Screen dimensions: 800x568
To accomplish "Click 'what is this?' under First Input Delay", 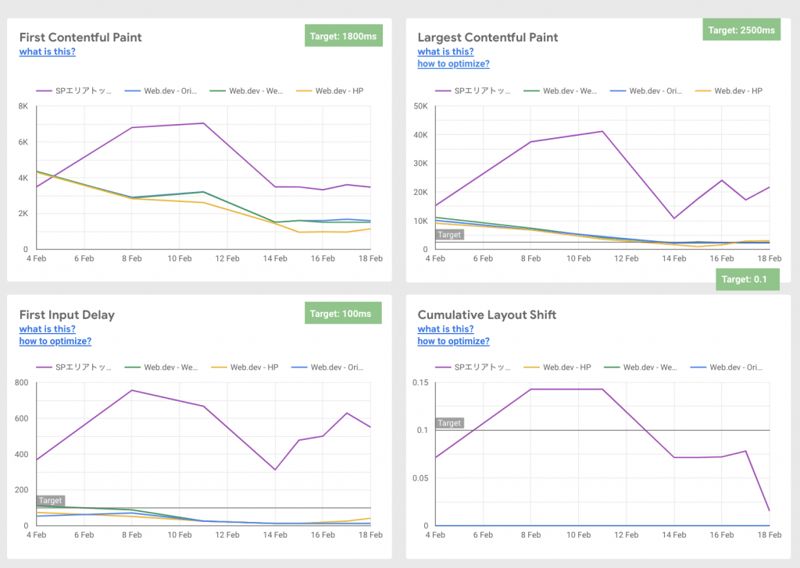I will click(47, 329).
